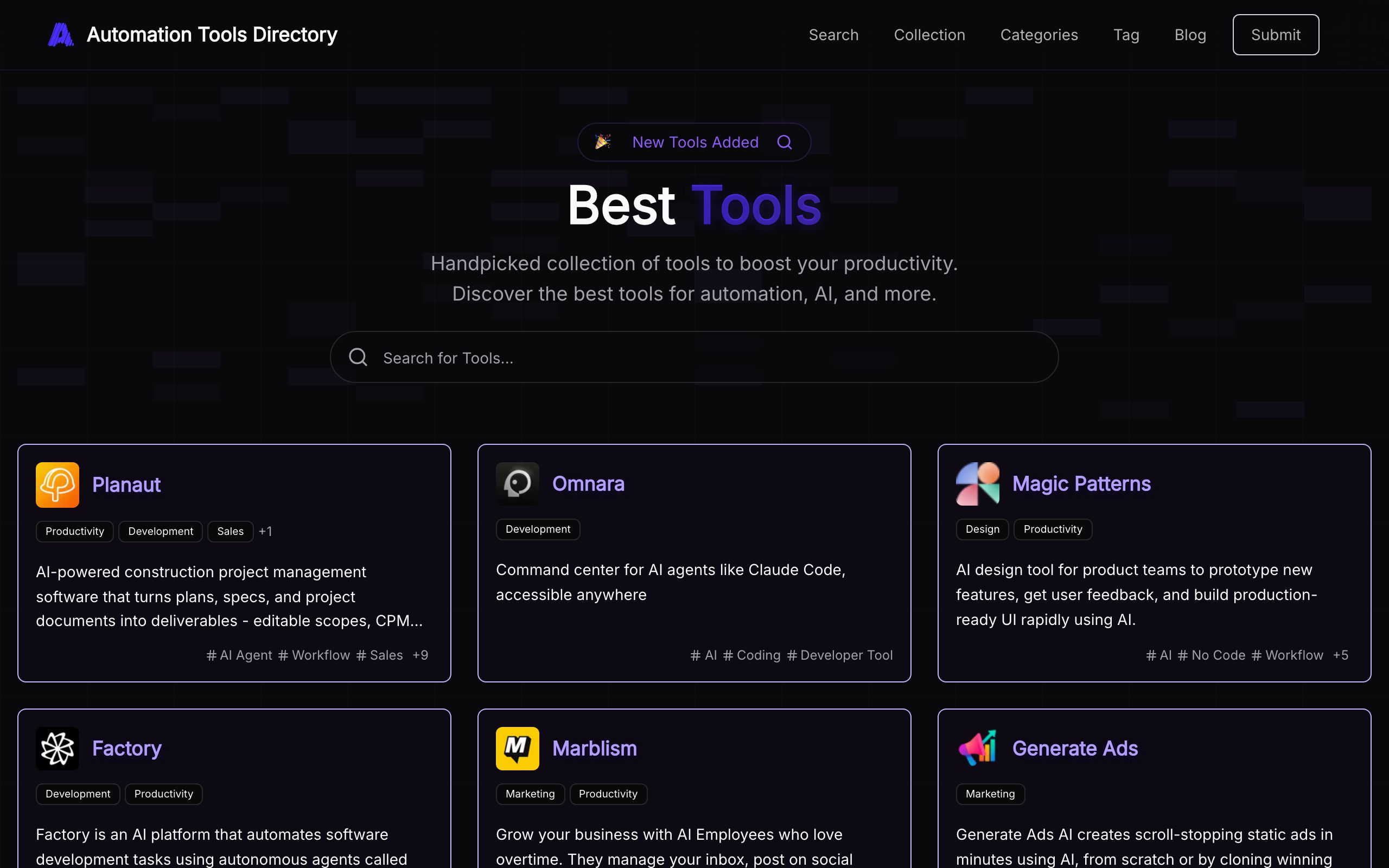This screenshot has height=868, width=1389.
Task: Click the Automation Tools Directory logo icon
Action: (x=60, y=34)
